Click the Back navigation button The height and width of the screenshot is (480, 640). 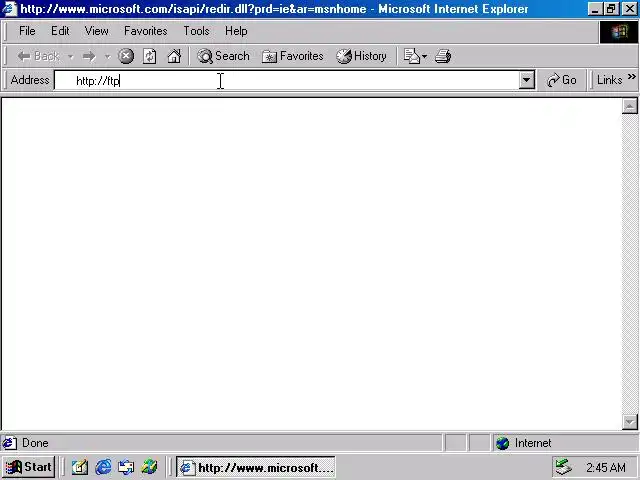(x=39, y=56)
